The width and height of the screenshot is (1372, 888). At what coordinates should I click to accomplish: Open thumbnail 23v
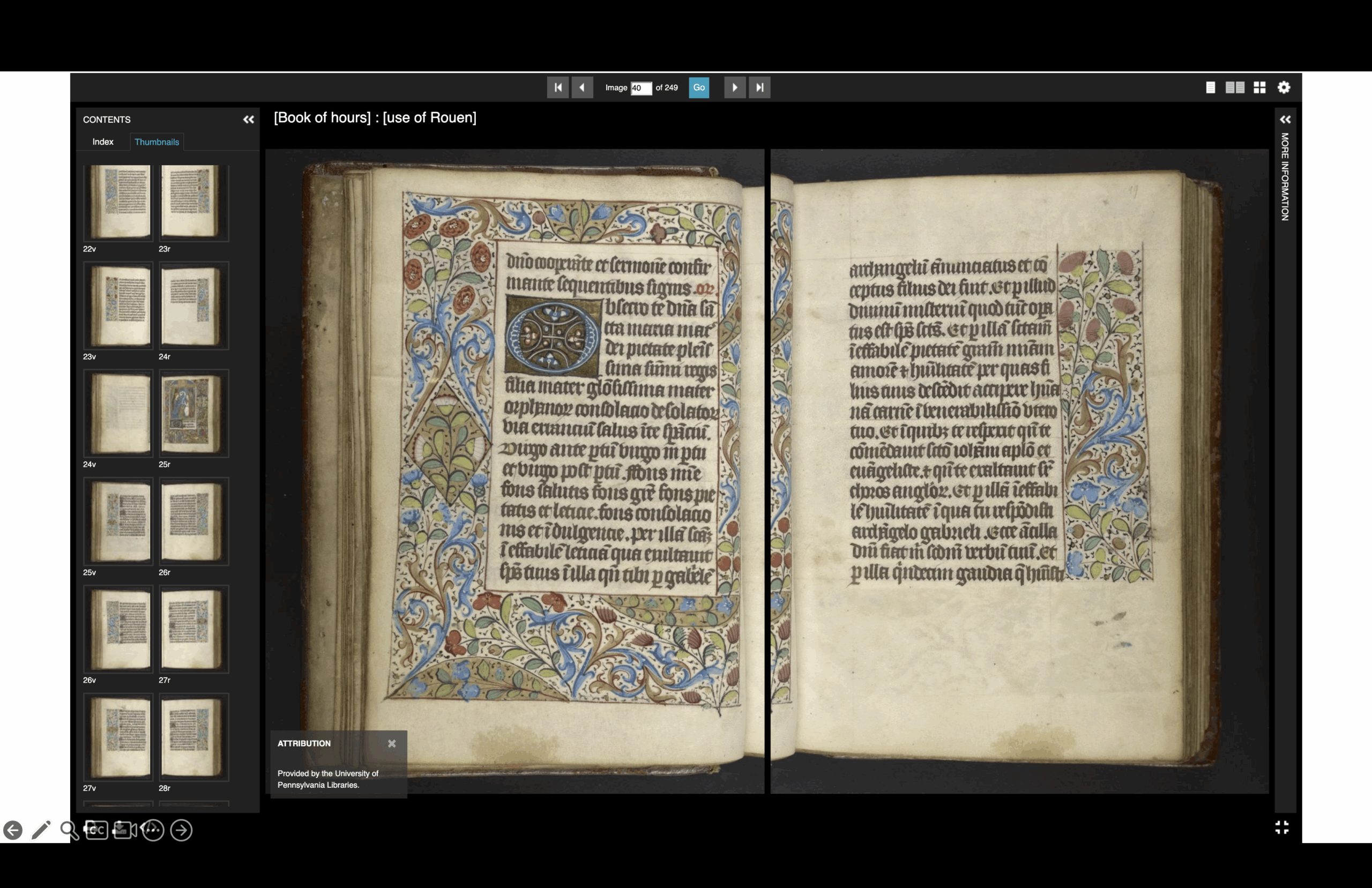pos(118,305)
